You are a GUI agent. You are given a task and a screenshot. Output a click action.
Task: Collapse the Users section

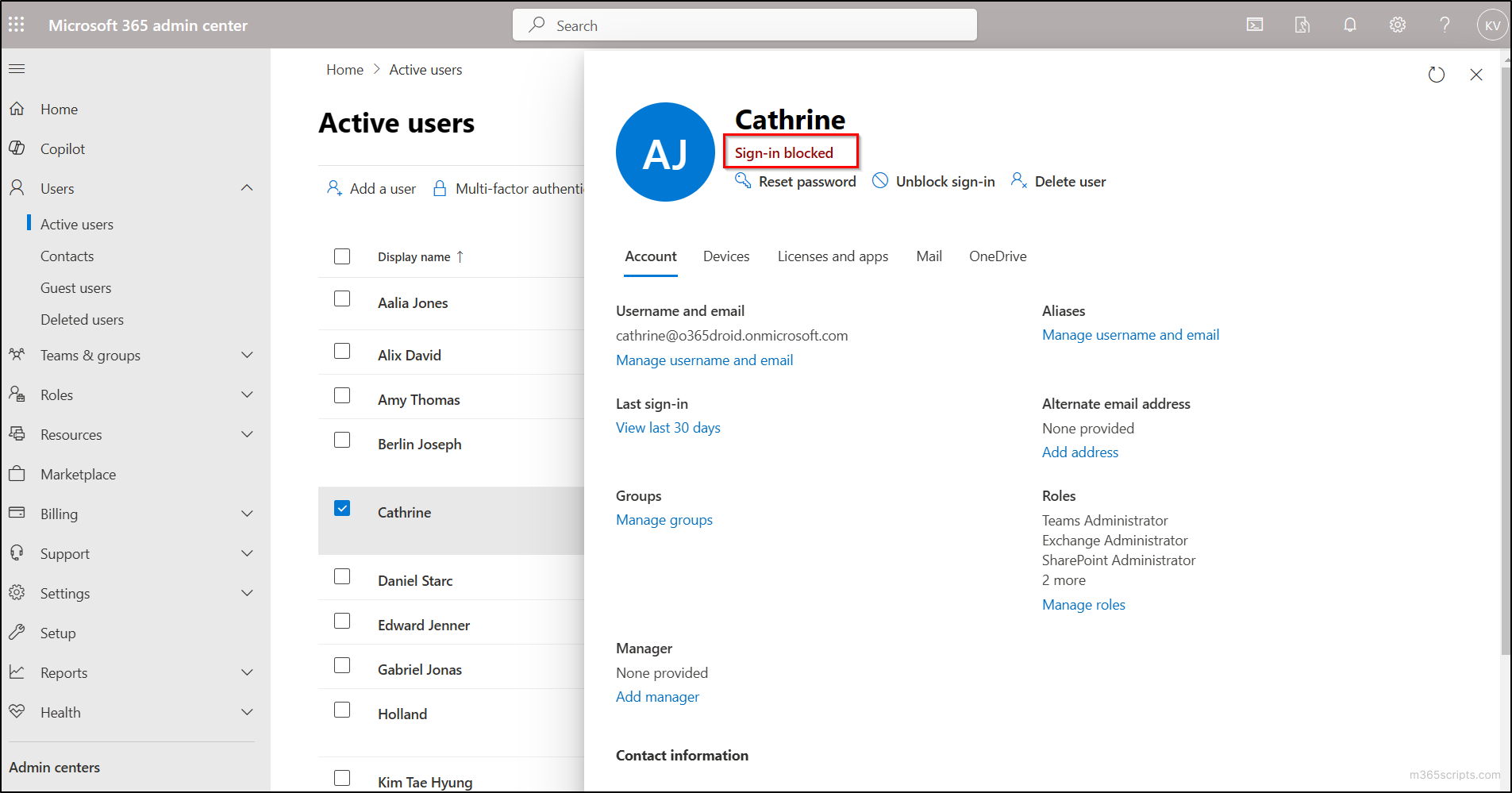(x=247, y=187)
